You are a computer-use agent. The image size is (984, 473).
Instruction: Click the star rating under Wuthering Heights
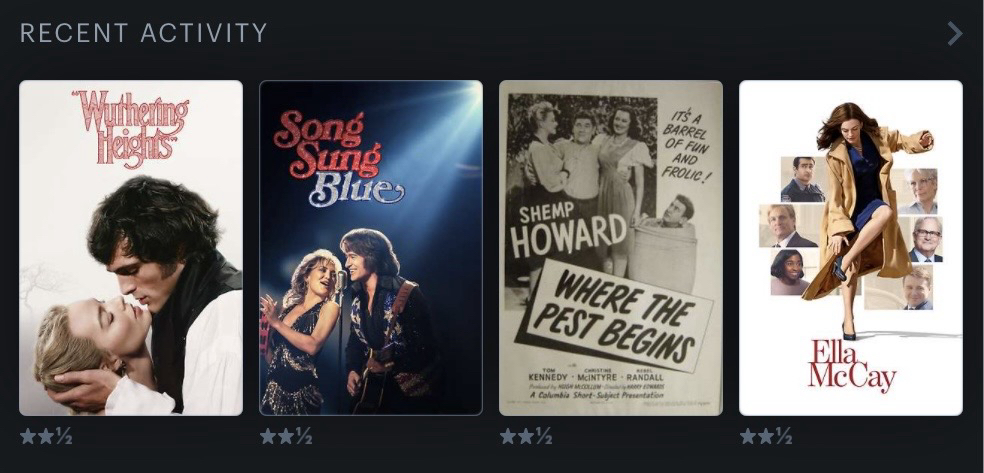[x=46, y=437]
